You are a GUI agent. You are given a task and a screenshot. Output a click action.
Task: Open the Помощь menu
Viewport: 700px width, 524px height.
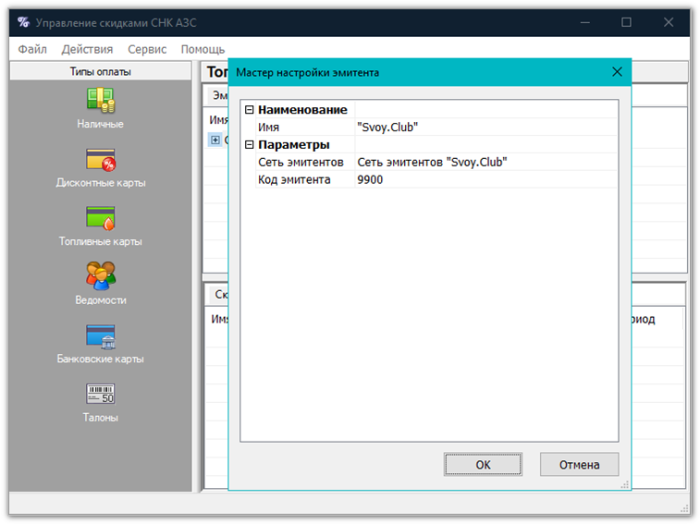coord(203,49)
